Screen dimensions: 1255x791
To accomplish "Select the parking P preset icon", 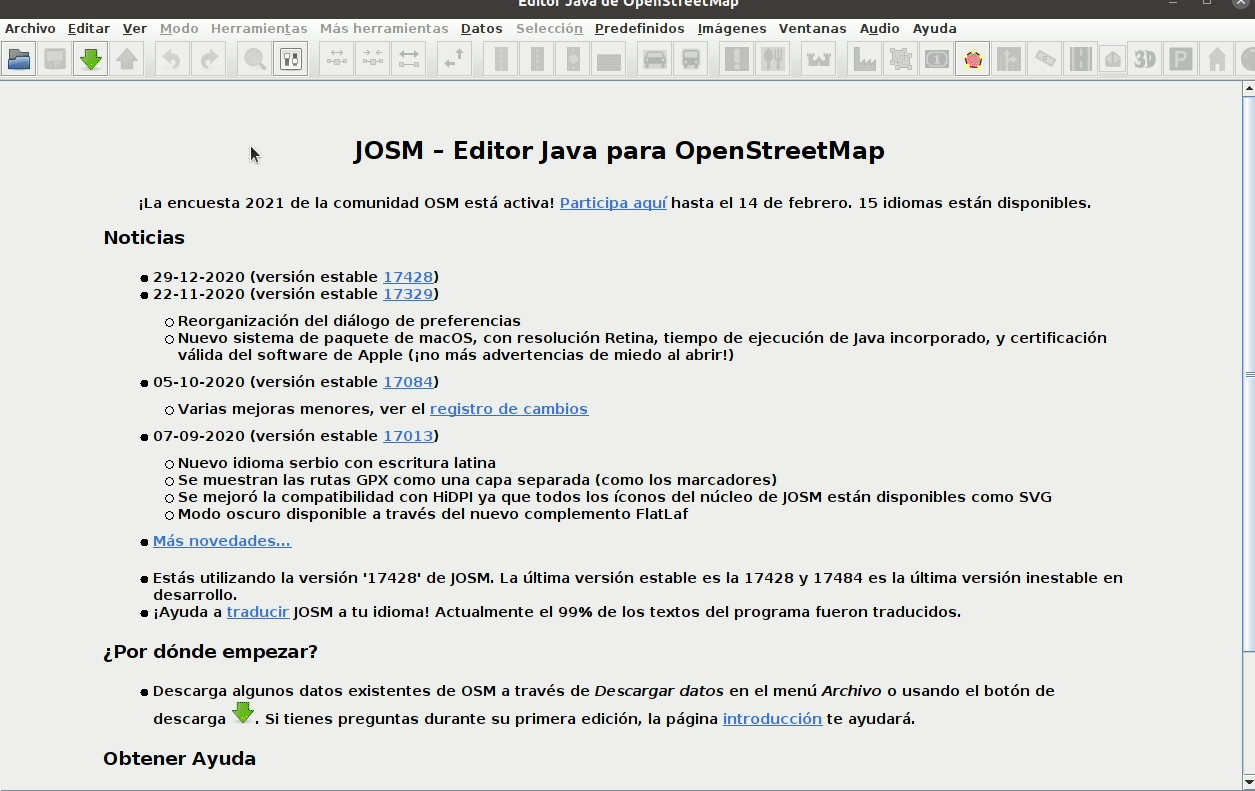I will (x=1181, y=60).
